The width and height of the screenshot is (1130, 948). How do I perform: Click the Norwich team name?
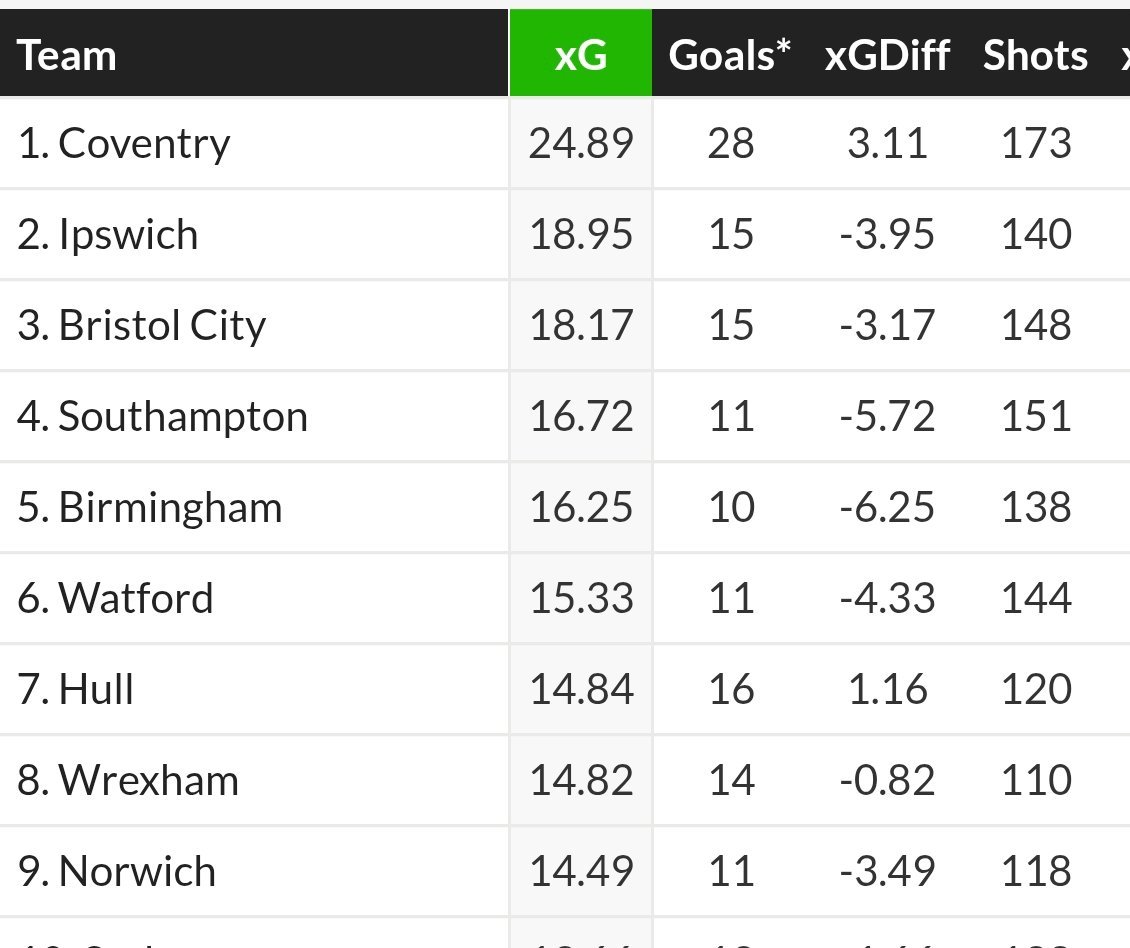(137, 872)
